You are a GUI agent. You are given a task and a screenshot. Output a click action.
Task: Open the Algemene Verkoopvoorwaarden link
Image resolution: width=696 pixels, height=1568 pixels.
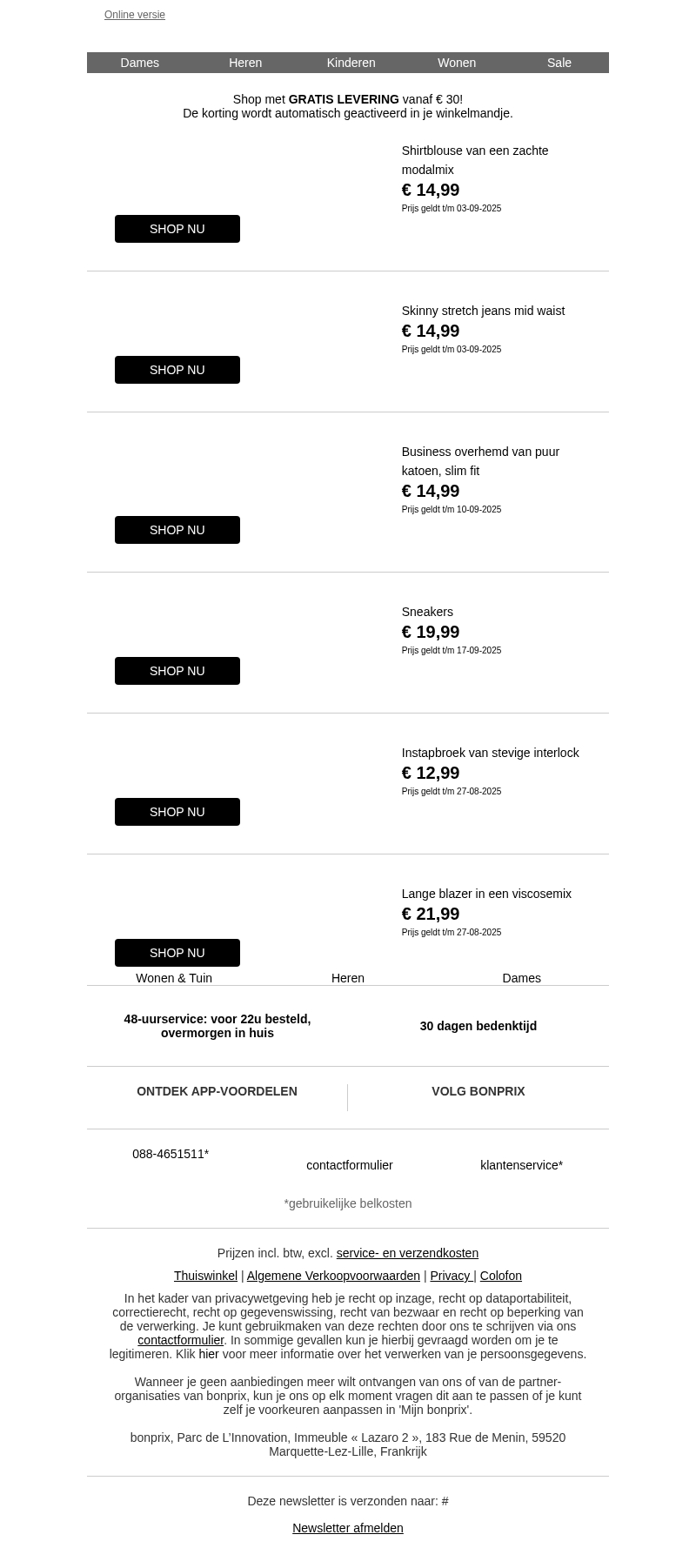333,1276
